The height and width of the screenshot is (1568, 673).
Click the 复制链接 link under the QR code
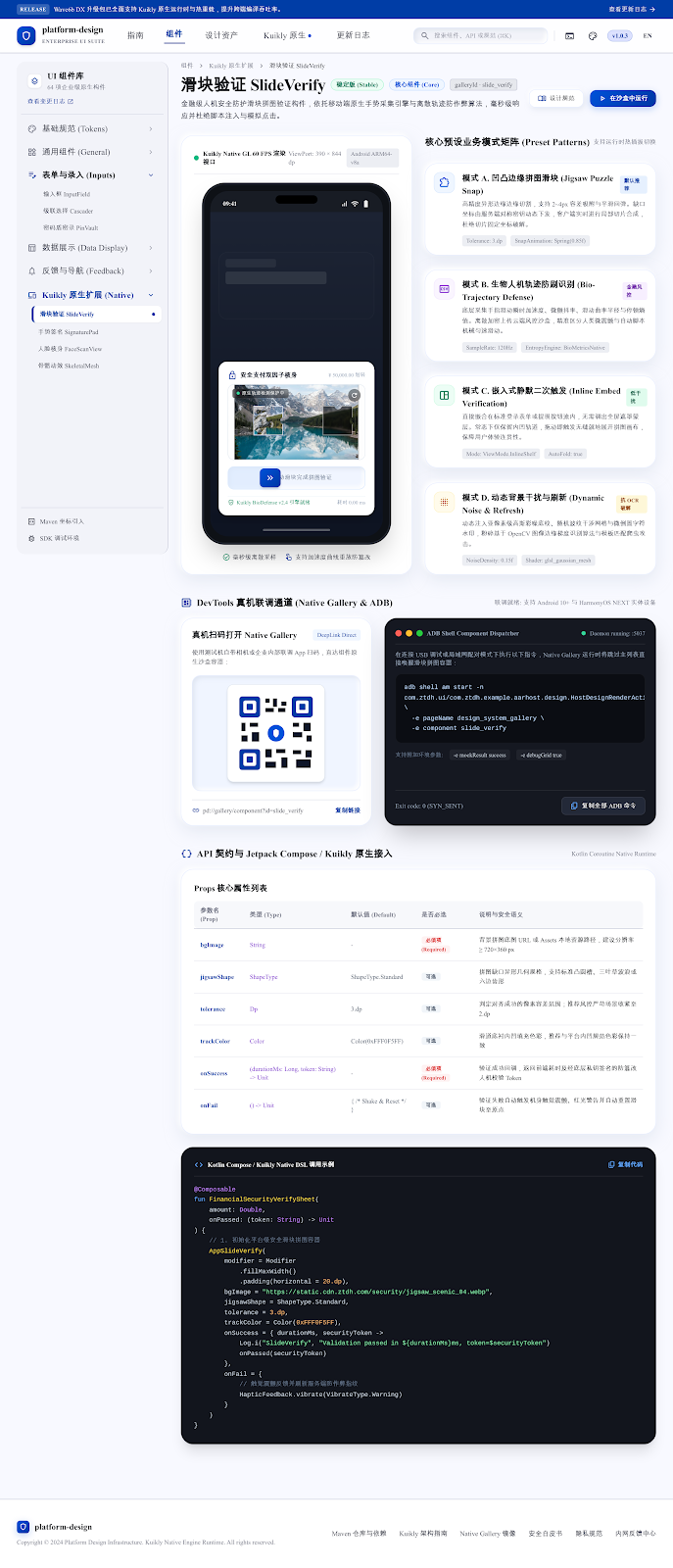(x=348, y=810)
